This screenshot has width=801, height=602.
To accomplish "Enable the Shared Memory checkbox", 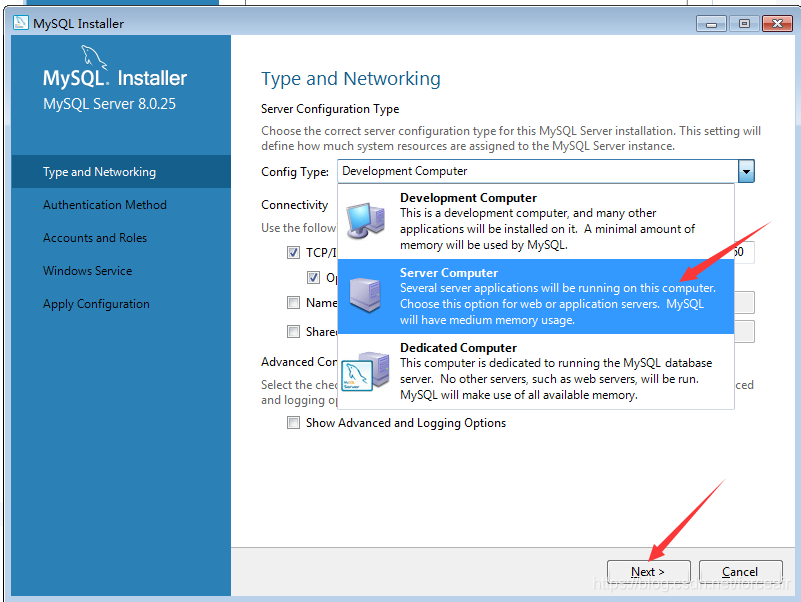I will (x=293, y=332).
